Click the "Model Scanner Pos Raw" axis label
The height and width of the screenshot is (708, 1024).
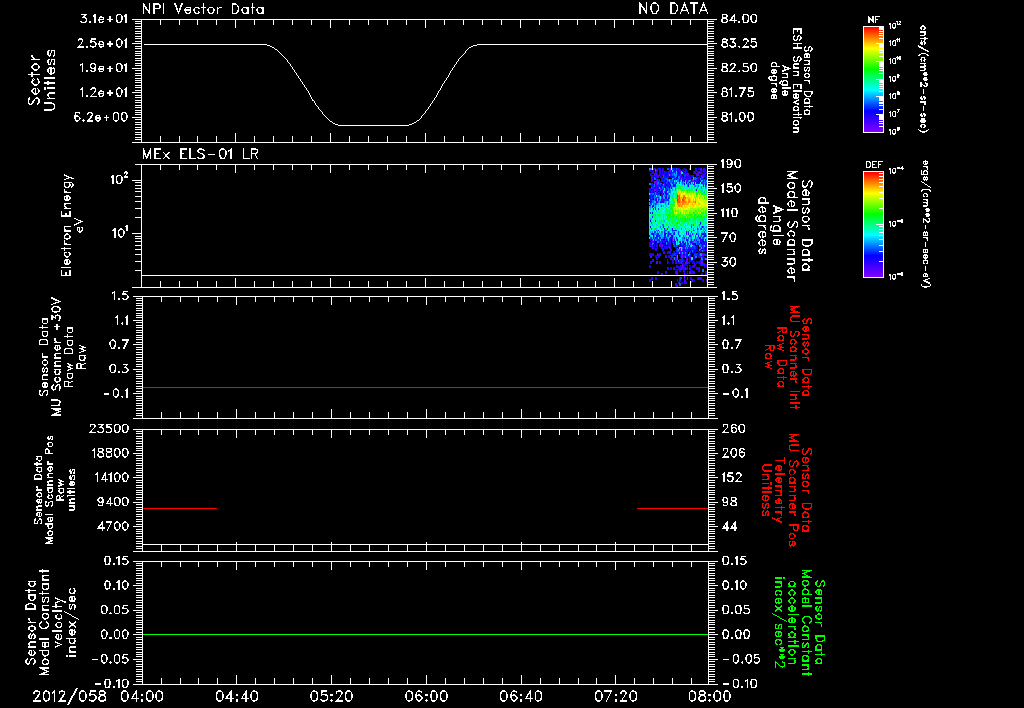pos(55,490)
